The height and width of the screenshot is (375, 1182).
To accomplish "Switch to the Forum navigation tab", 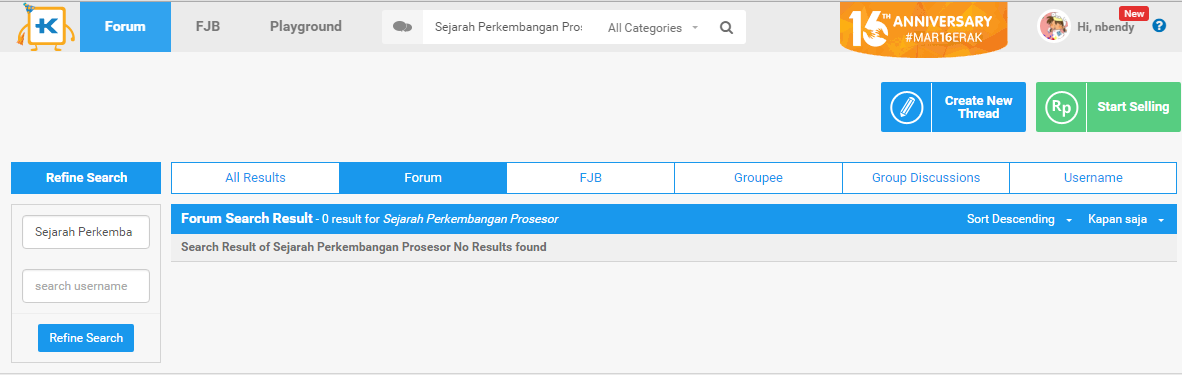I will [x=125, y=26].
